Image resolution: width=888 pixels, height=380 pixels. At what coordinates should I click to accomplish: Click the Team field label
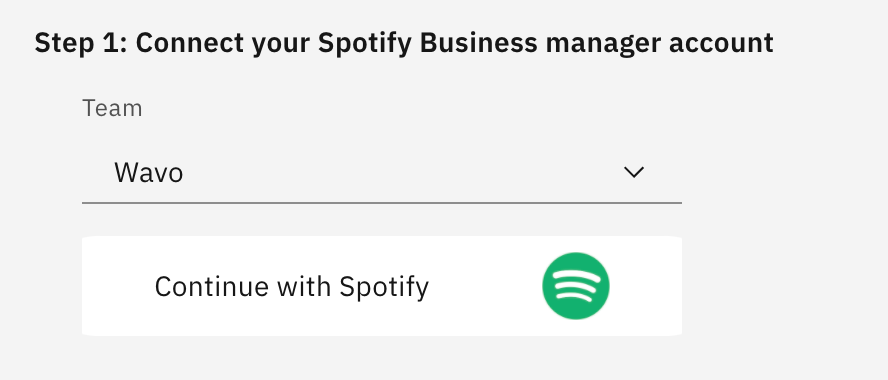coord(112,108)
